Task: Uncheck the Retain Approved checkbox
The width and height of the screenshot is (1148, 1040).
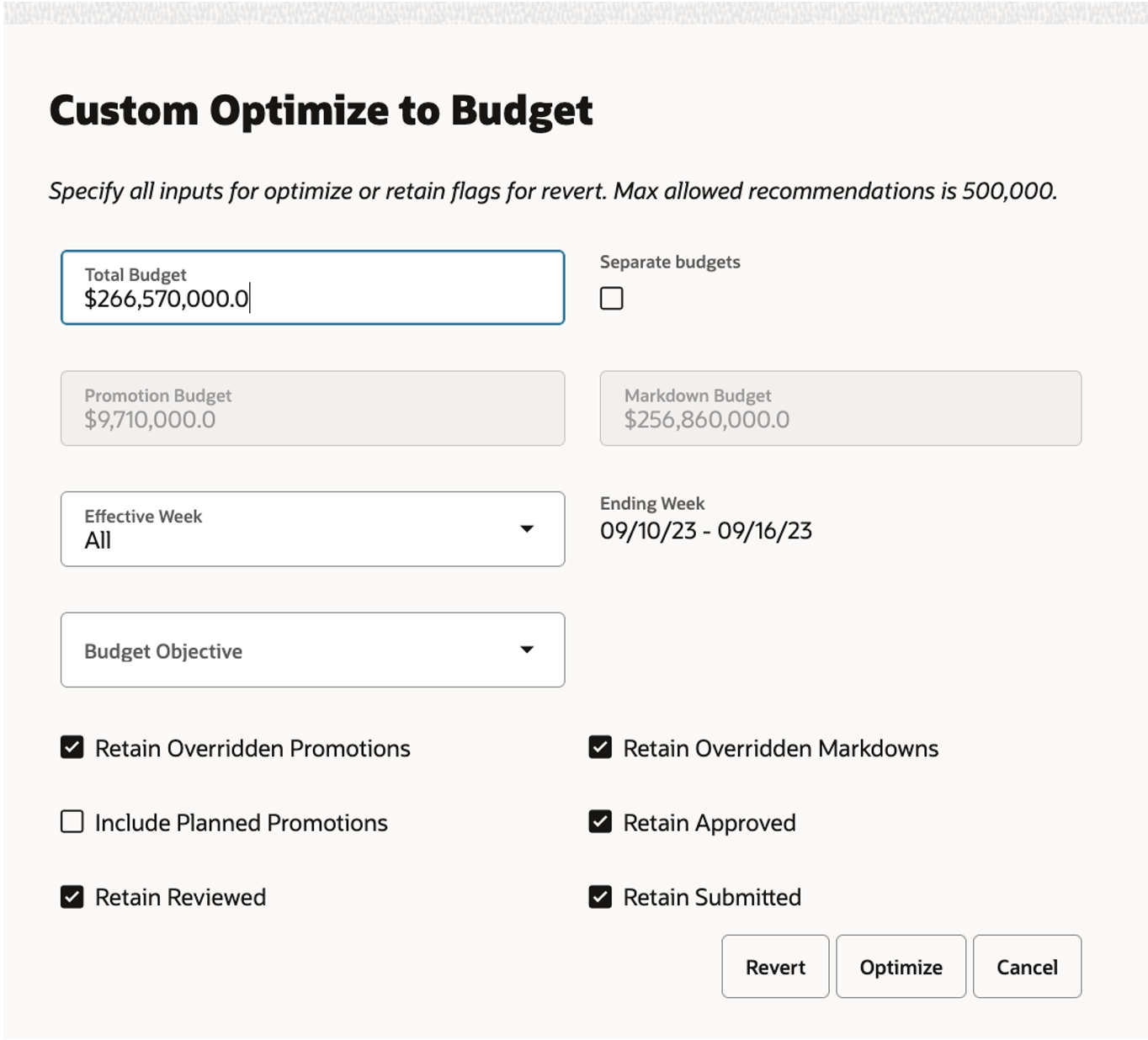Action: click(x=600, y=821)
